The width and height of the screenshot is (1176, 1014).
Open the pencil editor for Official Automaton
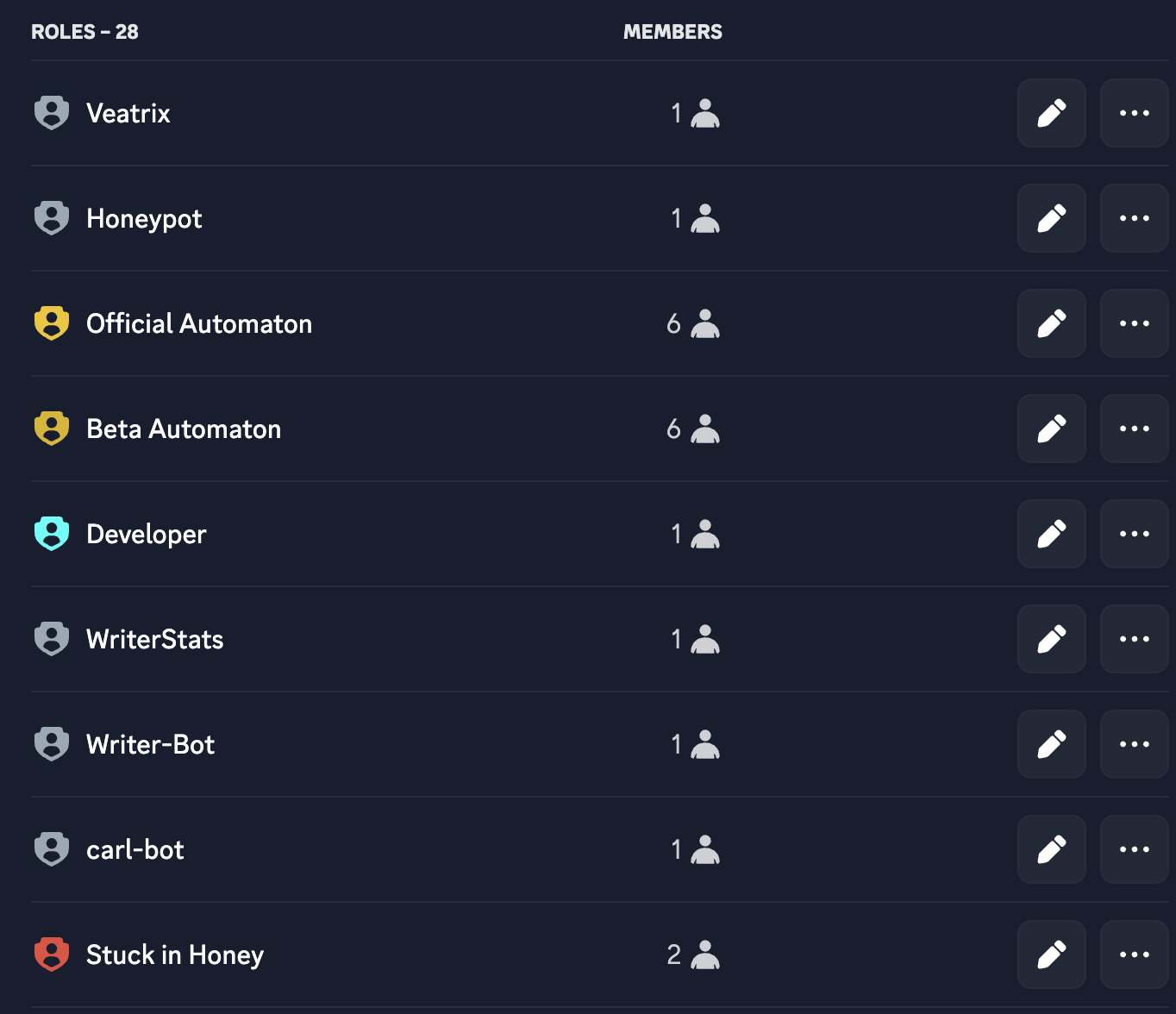[1051, 323]
